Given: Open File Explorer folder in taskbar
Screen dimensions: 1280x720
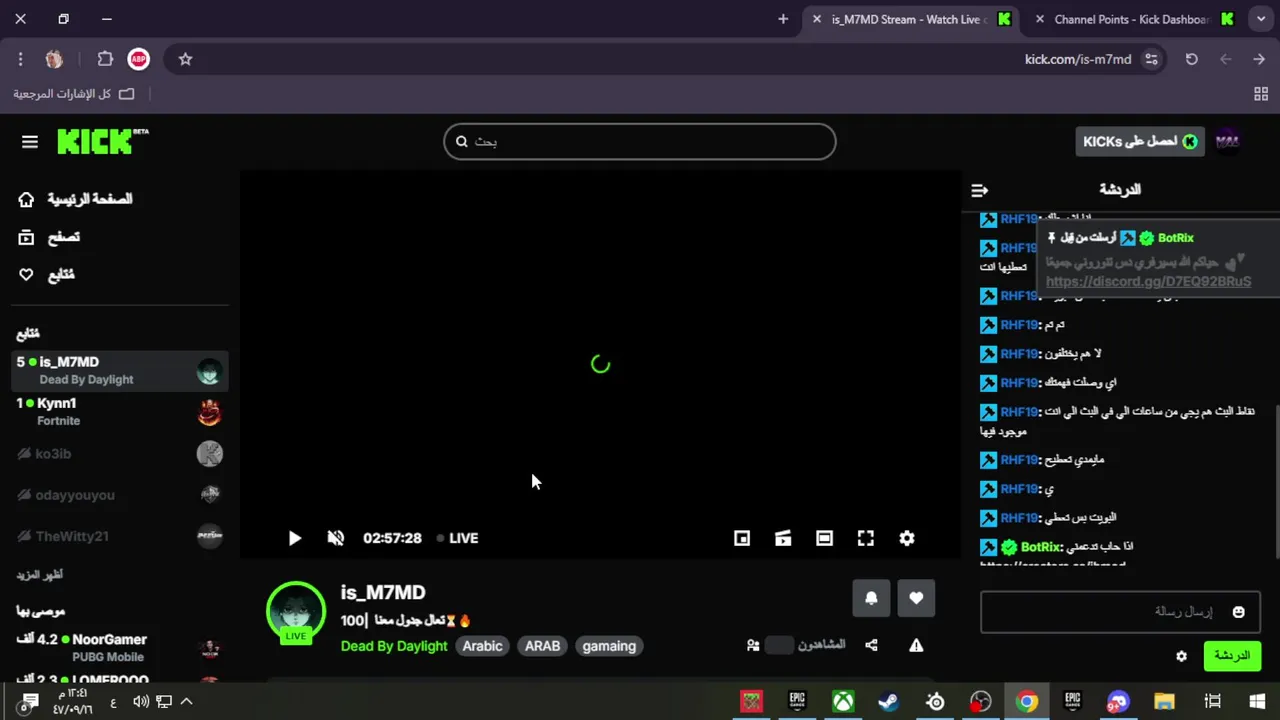Looking at the screenshot, I should pyautogui.click(x=1164, y=702).
